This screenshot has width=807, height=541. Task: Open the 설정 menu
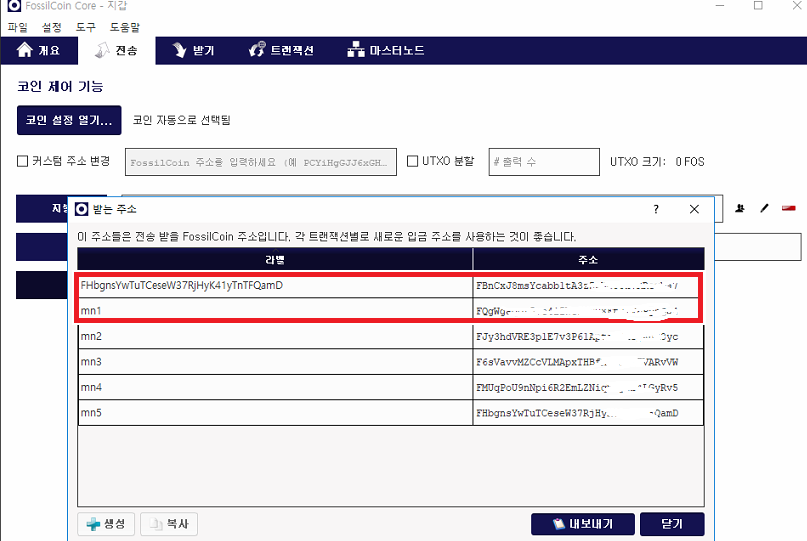point(51,27)
